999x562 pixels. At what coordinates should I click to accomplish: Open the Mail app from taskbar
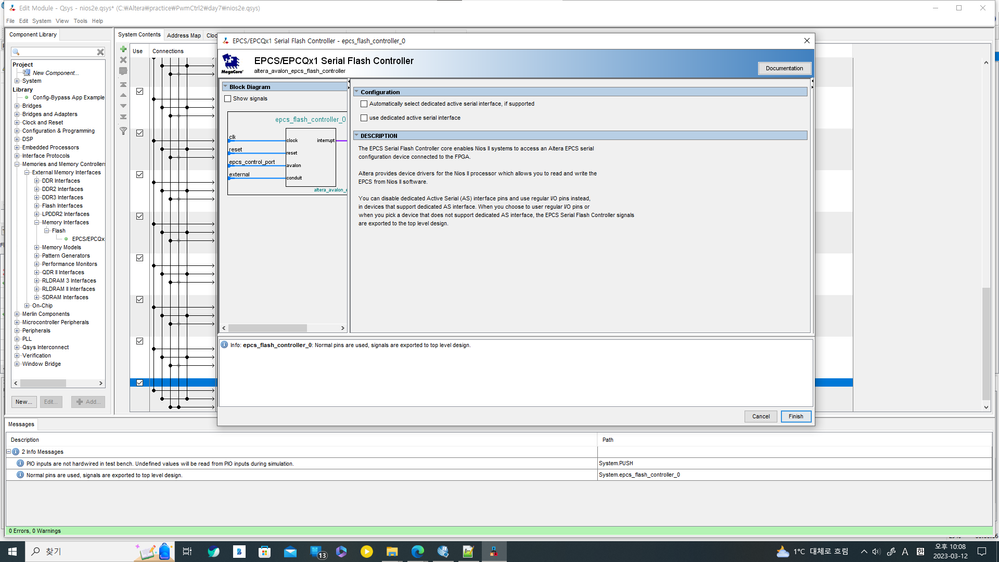[290, 551]
